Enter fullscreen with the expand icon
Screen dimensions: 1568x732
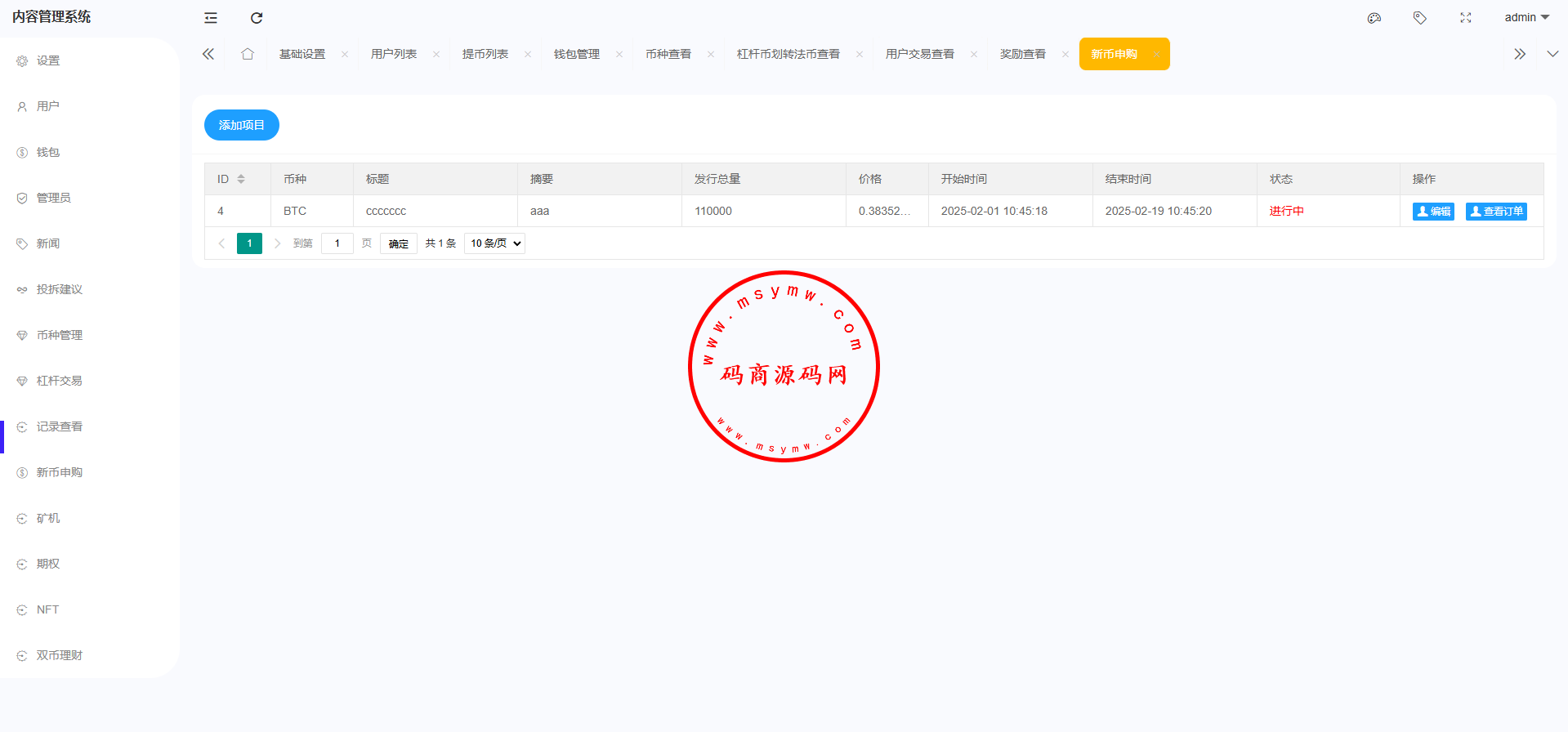click(1466, 18)
